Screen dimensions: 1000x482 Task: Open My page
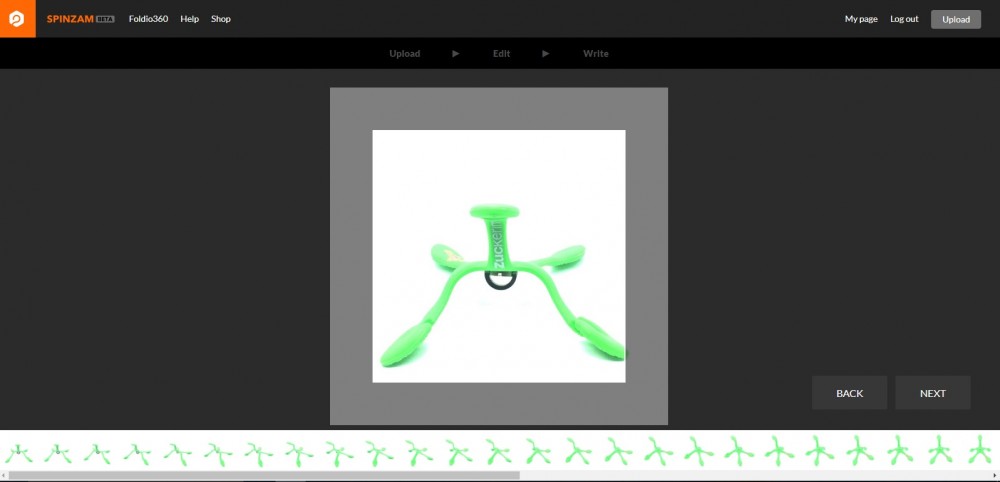[861, 19]
